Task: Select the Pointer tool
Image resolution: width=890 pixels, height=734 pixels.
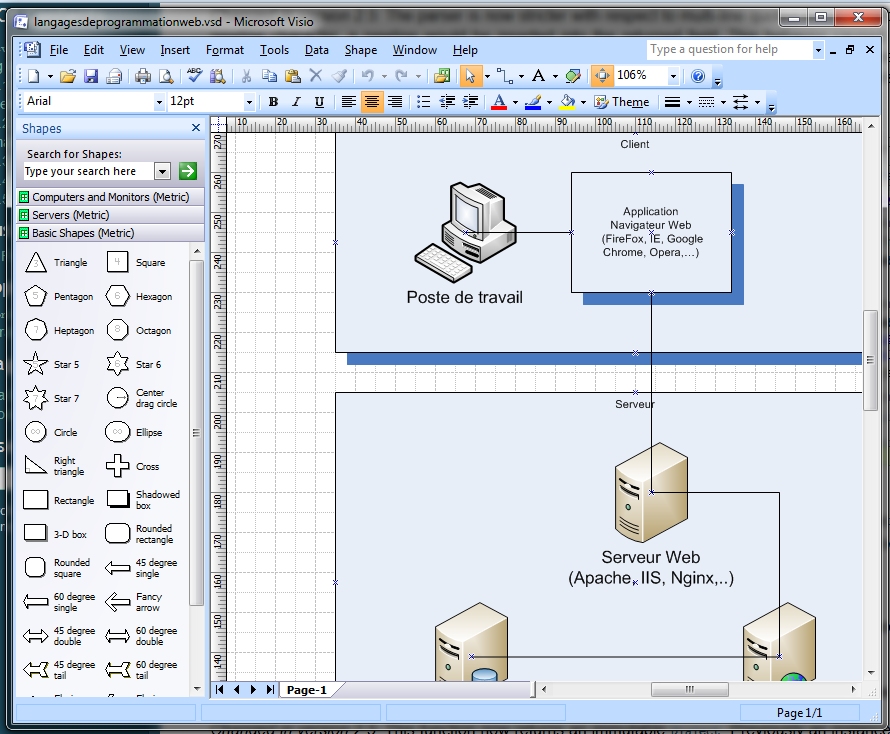Action: click(x=470, y=76)
